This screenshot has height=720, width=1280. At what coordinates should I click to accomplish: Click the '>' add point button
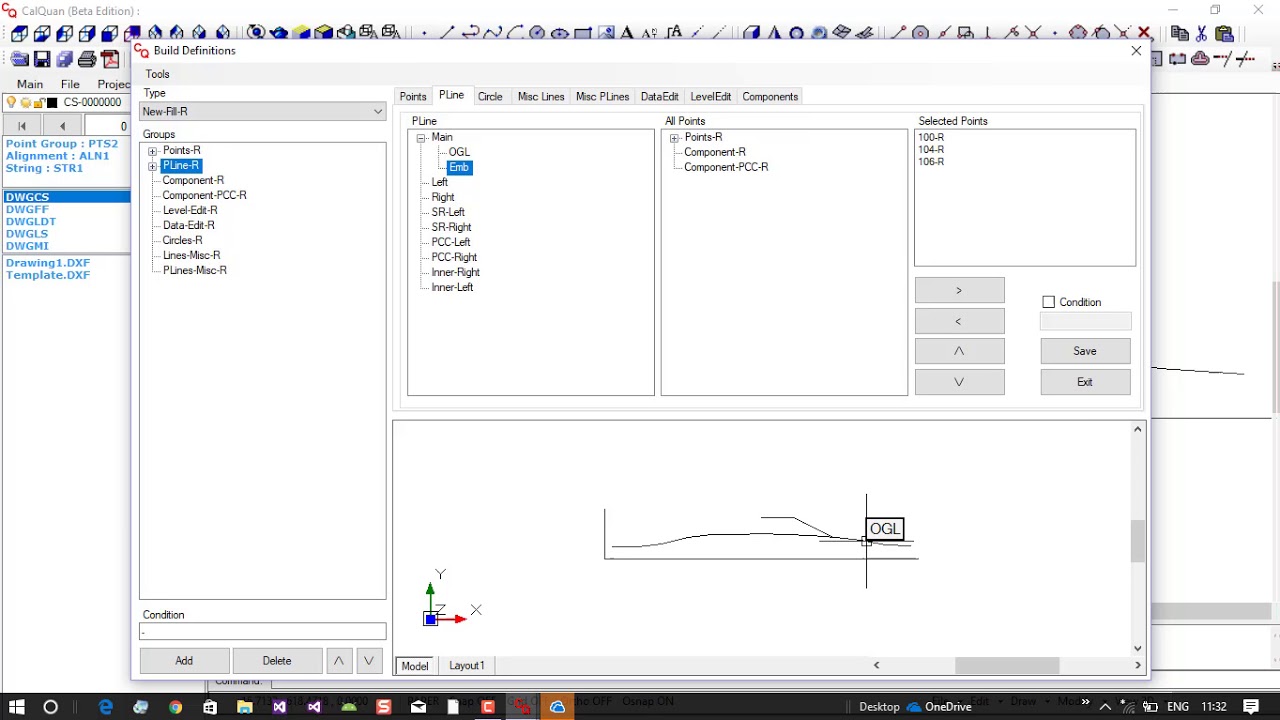pos(959,290)
